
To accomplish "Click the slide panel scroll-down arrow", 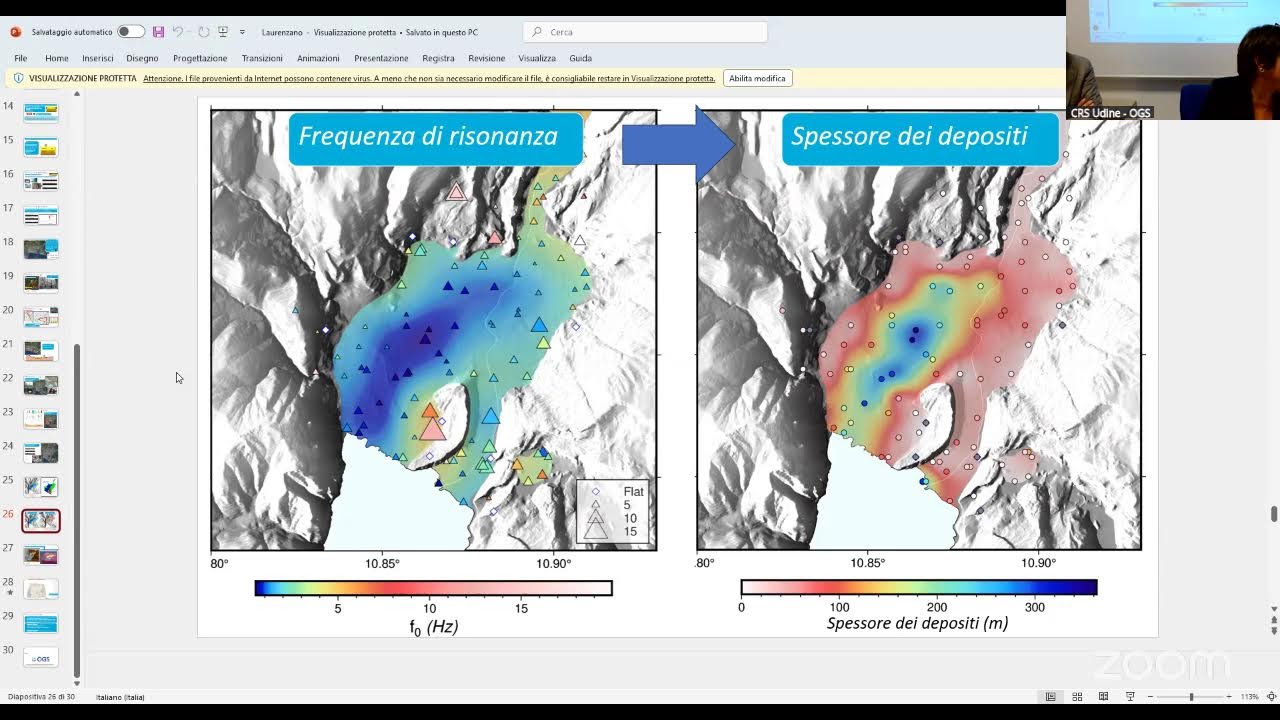I will pyautogui.click(x=77, y=683).
